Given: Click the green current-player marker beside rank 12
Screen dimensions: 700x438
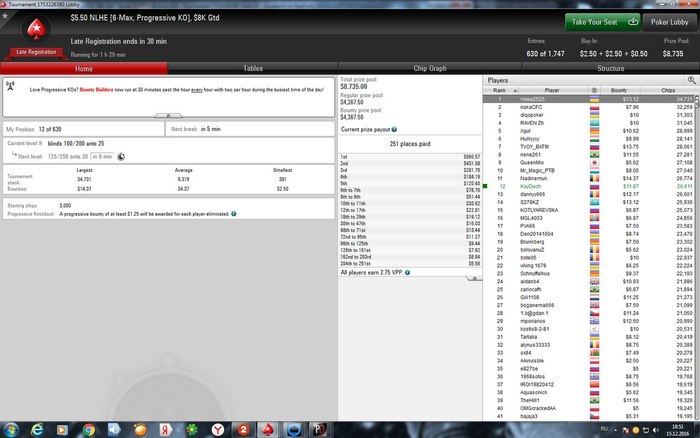Looking at the screenshot, I should click(x=485, y=186).
